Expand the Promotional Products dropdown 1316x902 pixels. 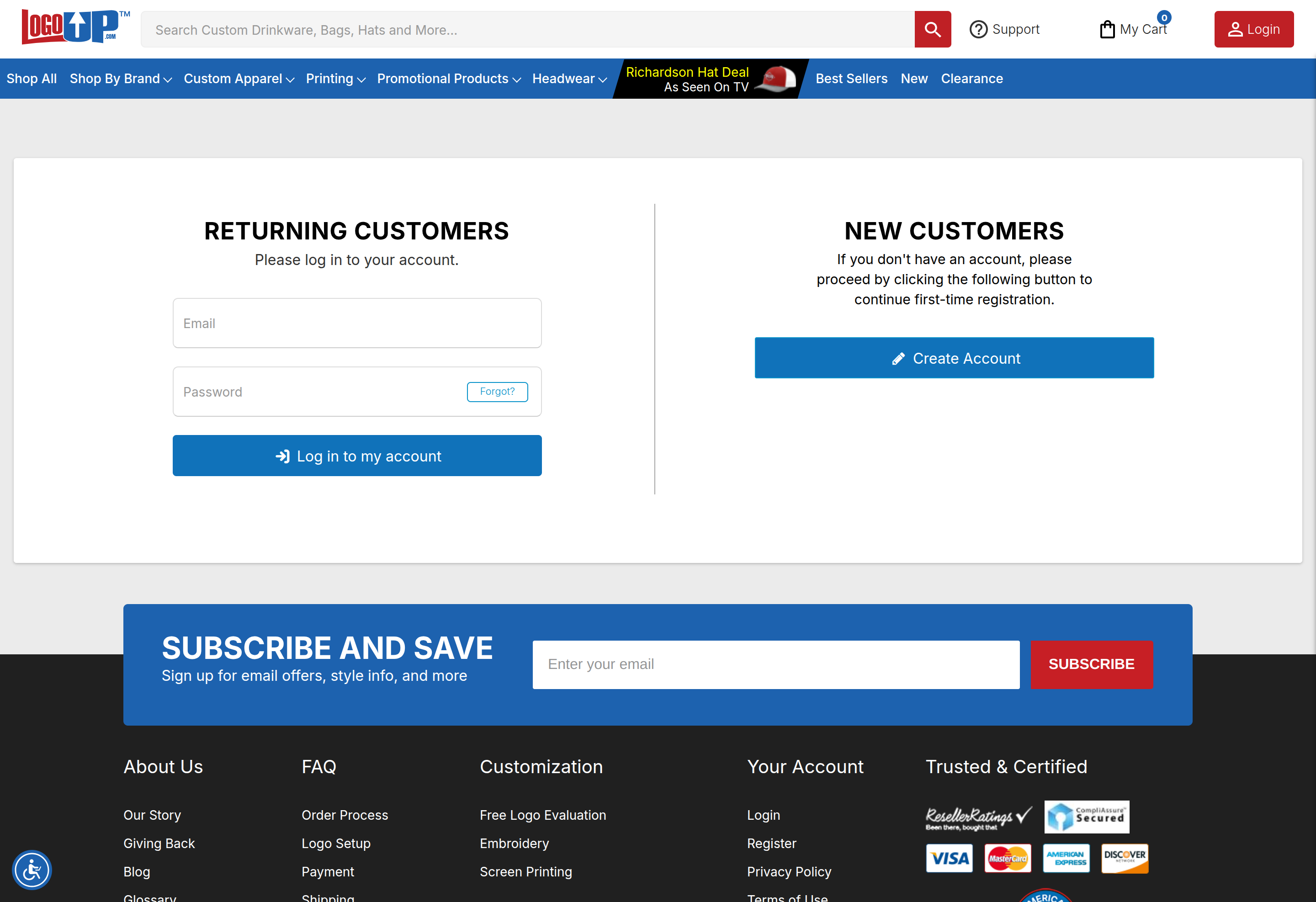coord(449,79)
